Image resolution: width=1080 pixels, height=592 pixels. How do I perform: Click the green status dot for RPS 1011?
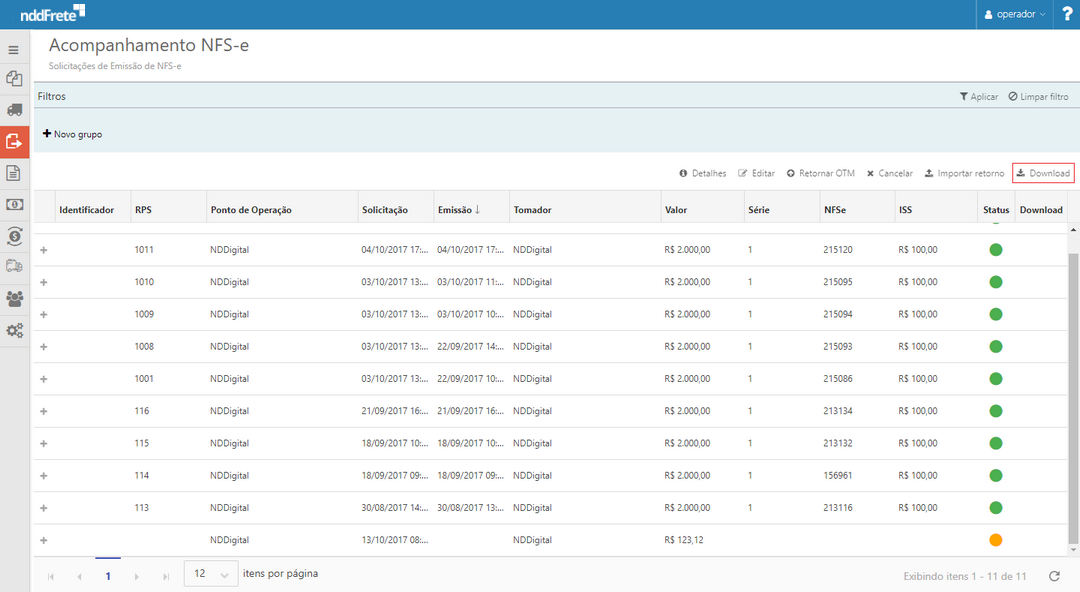[x=995, y=250]
